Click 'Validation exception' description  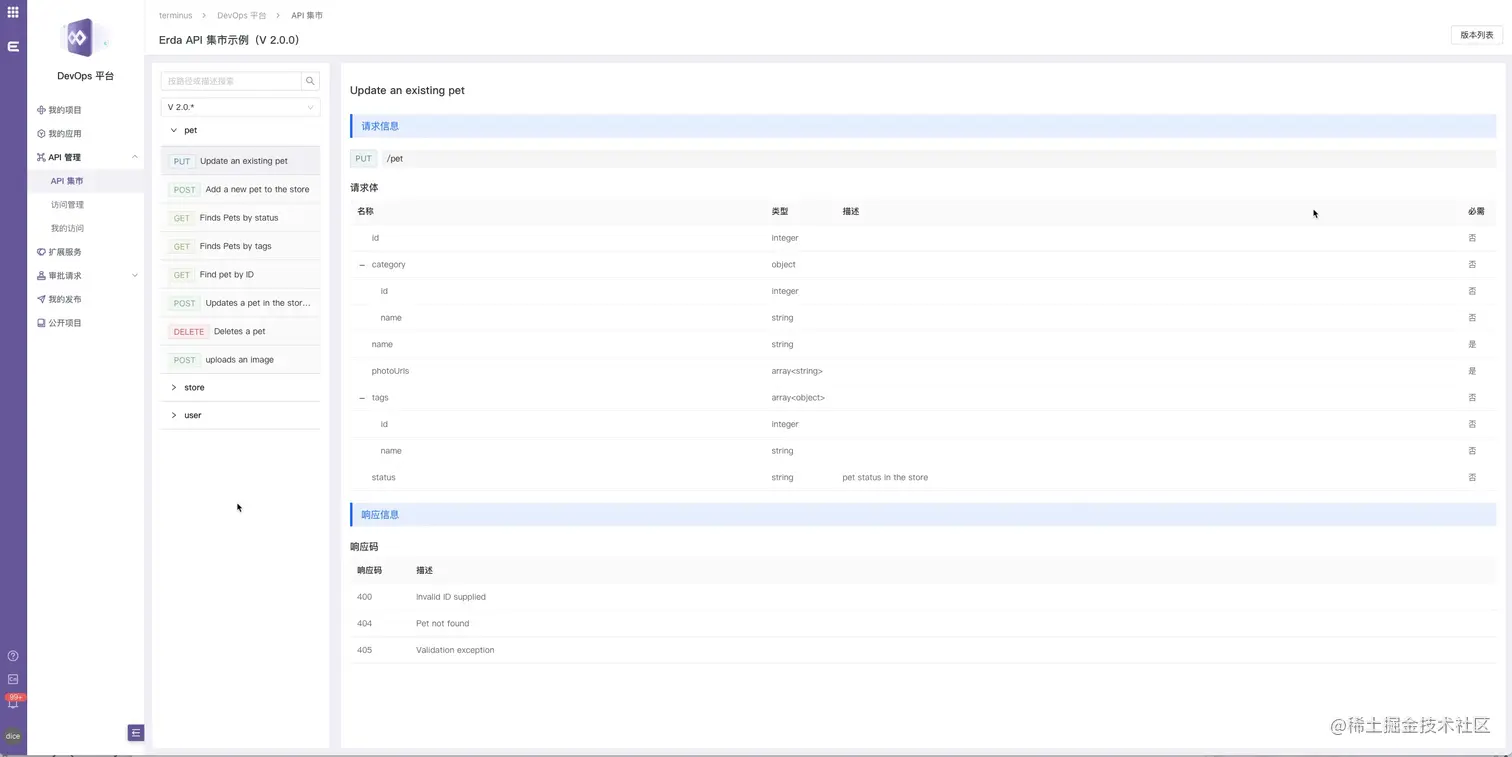click(x=455, y=650)
